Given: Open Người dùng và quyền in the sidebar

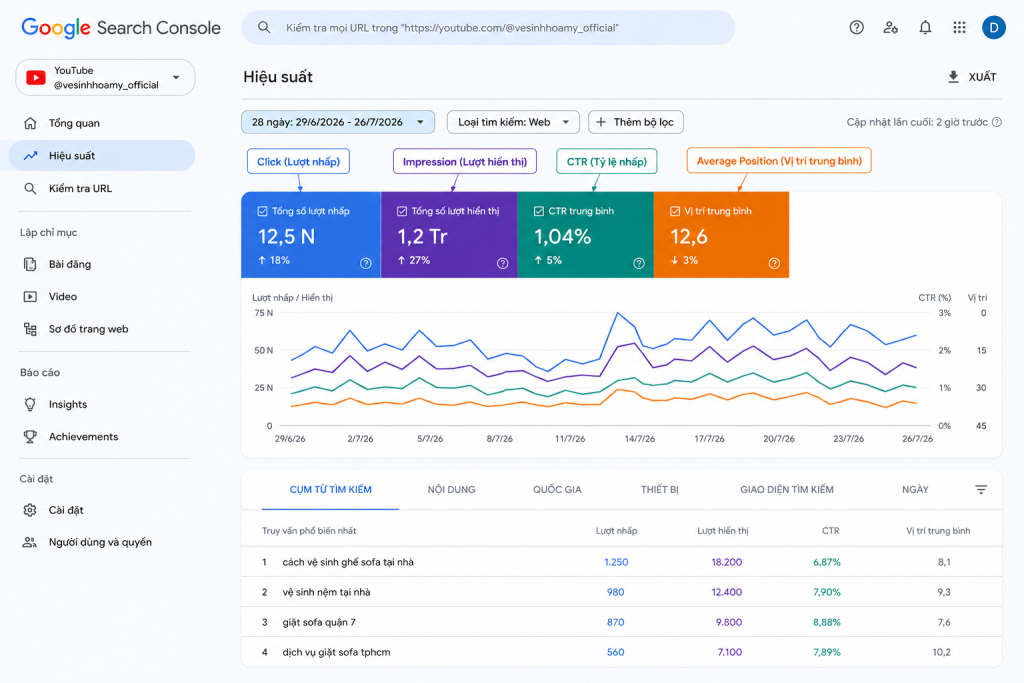Looking at the screenshot, I should [103, 542].
